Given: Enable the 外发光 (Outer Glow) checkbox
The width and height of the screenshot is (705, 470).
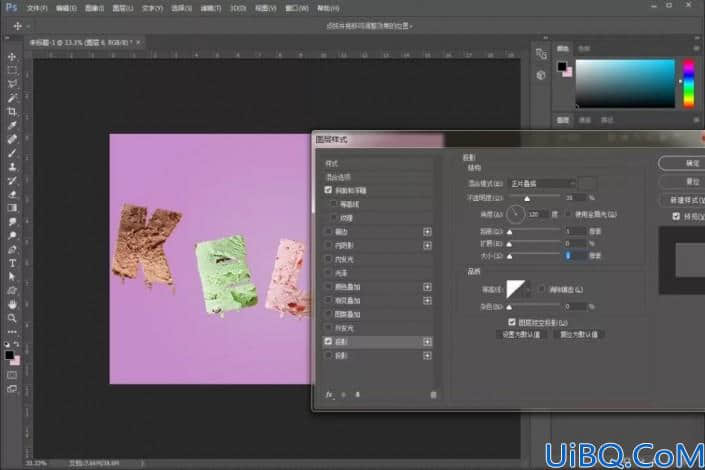Looking at the screenshot, I should (328, 328).
